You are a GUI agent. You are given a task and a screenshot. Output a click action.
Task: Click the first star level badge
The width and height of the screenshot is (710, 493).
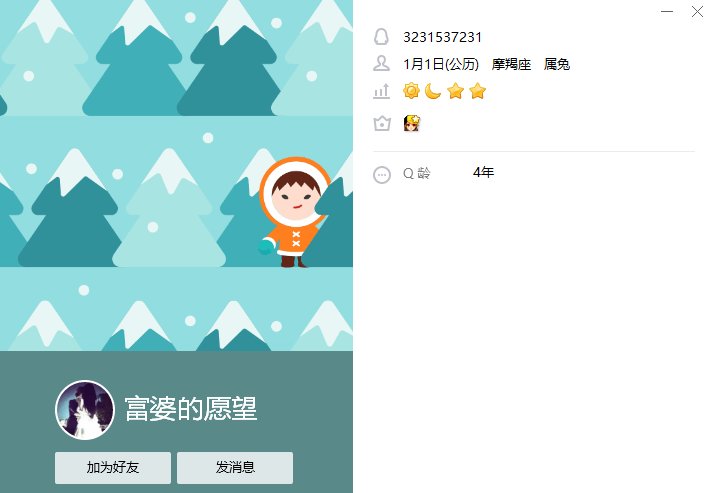click(456, 91)
